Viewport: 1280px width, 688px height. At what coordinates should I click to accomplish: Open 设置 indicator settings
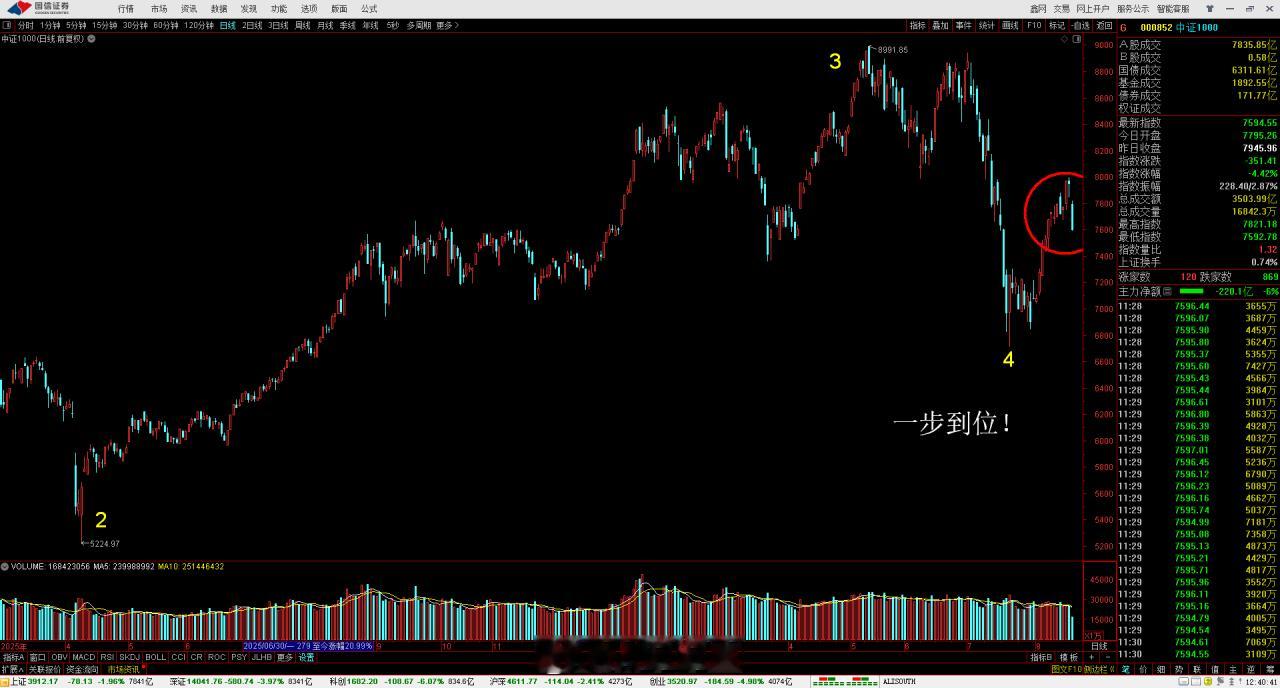click(x=306, y=657)
